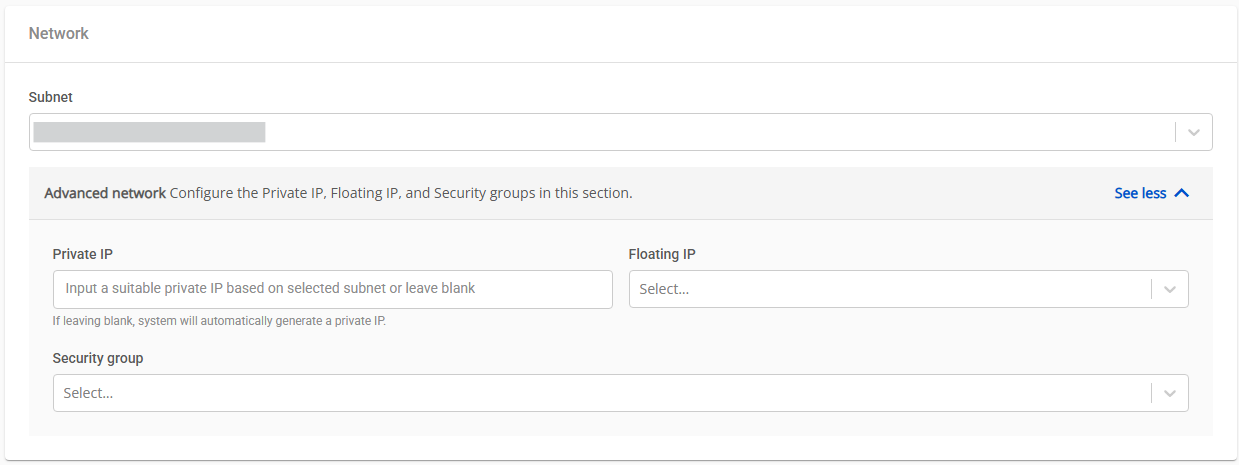1239x465 pixels.
Task: Open the Security group chevron arrow
Action: tap(1169, 393)
